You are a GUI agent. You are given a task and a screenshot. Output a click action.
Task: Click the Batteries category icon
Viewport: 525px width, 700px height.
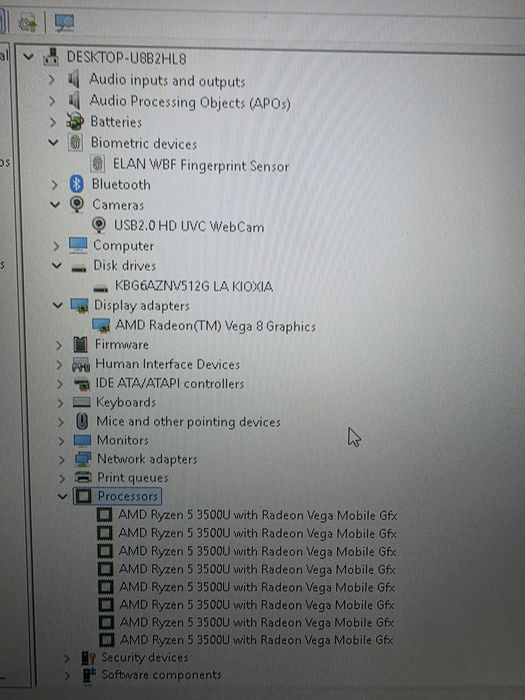(x=75, y=121)
